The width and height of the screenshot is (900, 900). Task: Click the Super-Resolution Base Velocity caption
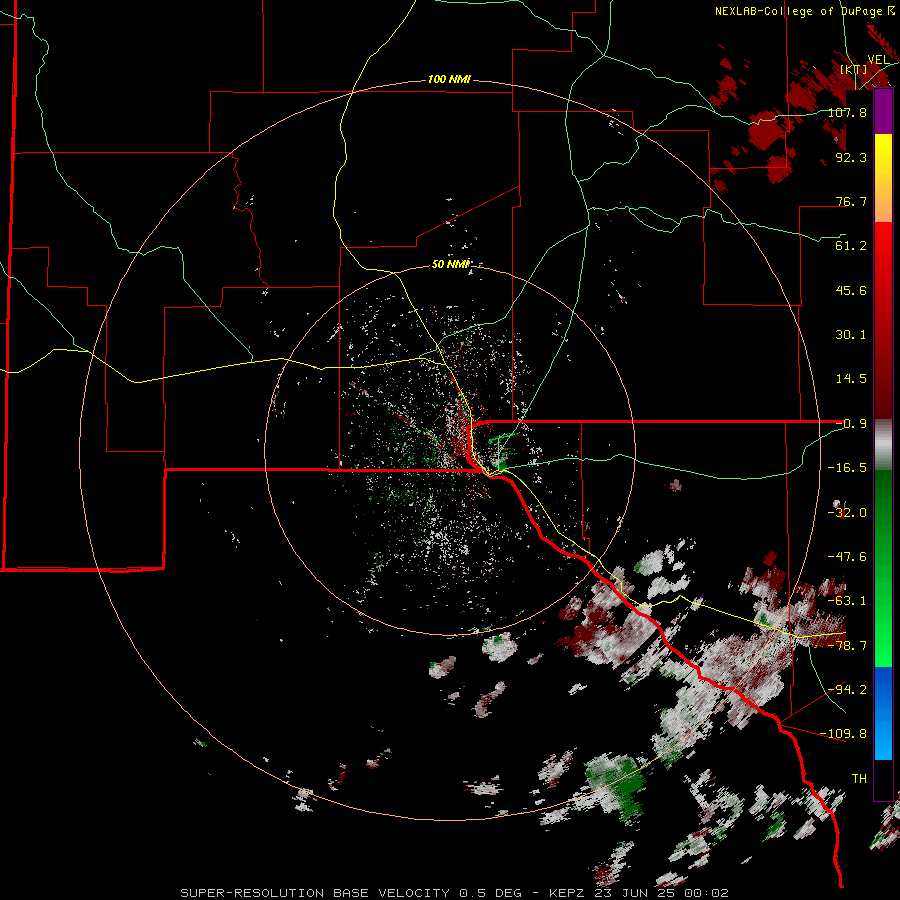455,893
